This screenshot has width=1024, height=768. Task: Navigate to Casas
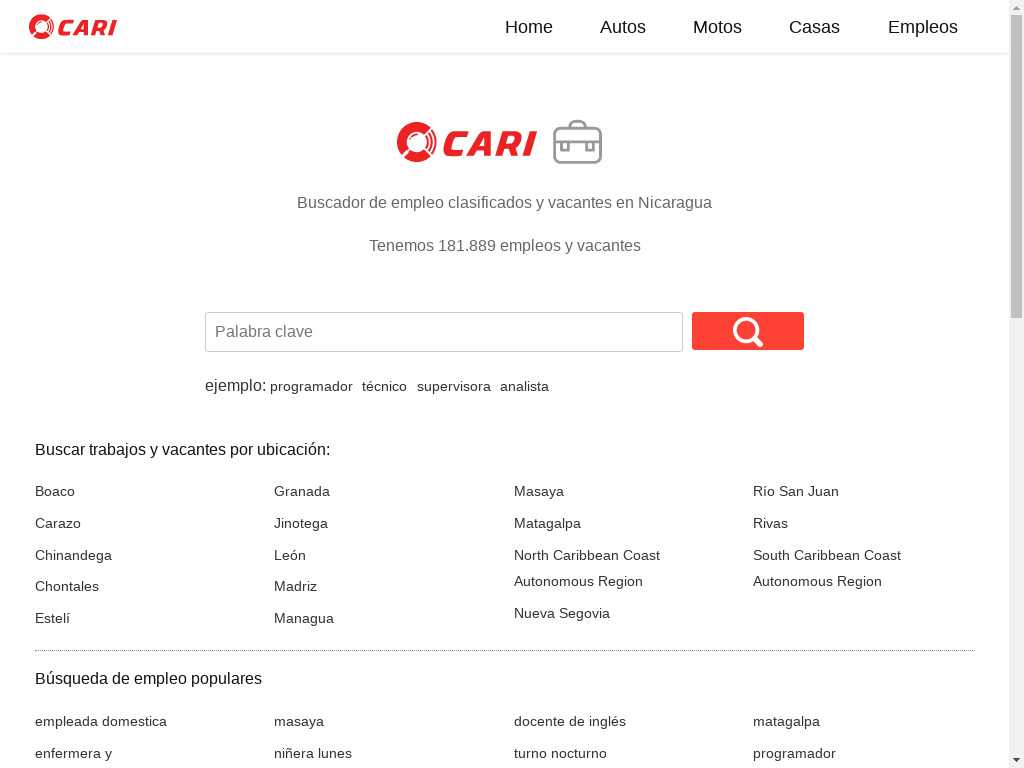pos(814,27)
